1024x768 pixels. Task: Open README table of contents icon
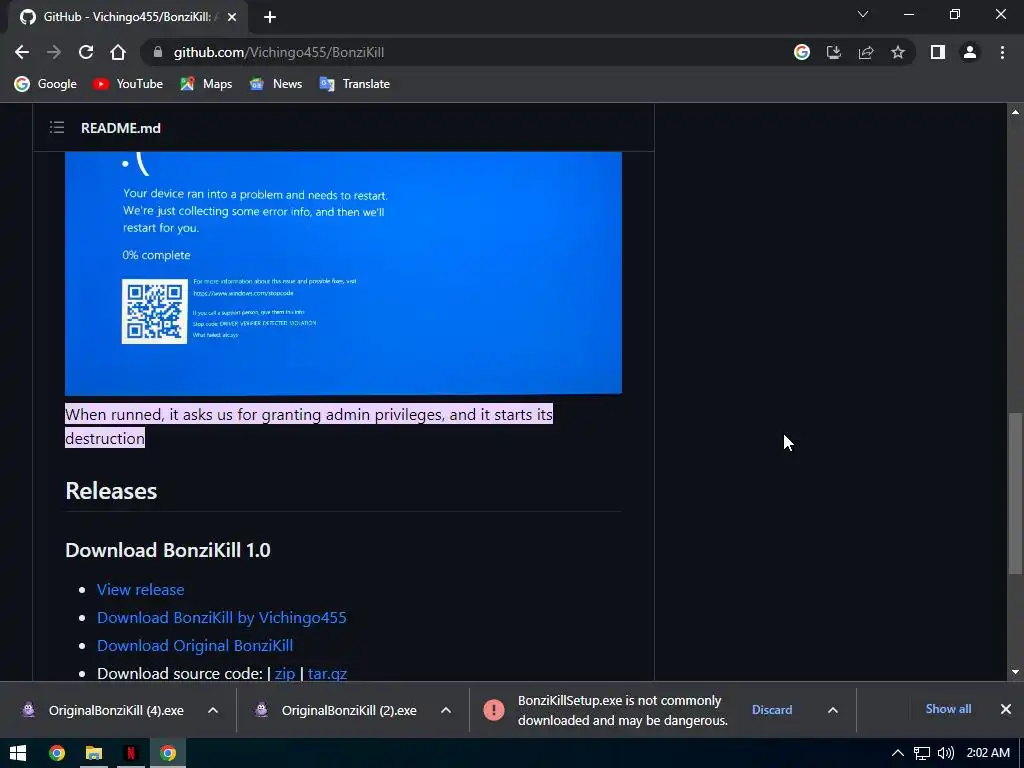click(x=57, y=127)
